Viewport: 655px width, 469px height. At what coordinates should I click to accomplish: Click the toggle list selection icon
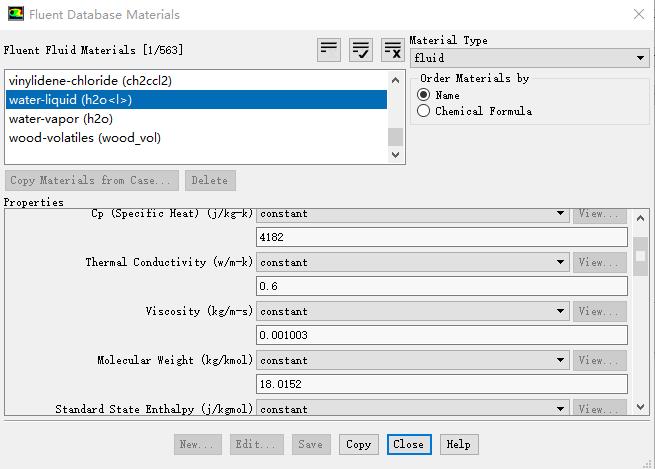tap(329, 50)
